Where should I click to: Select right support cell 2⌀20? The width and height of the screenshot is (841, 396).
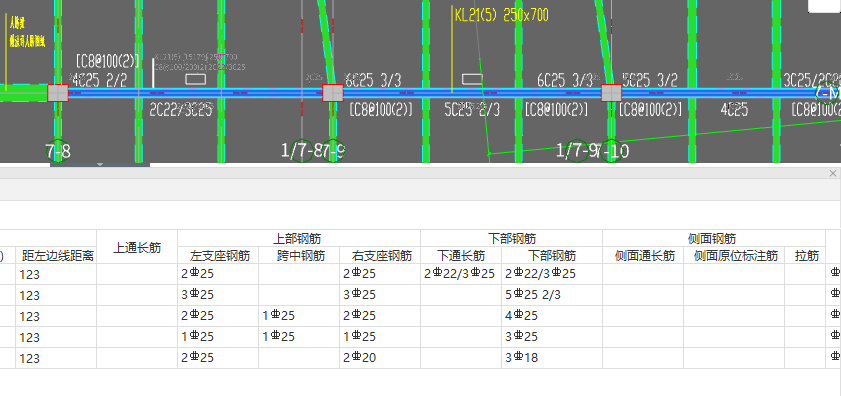(380, 358)
